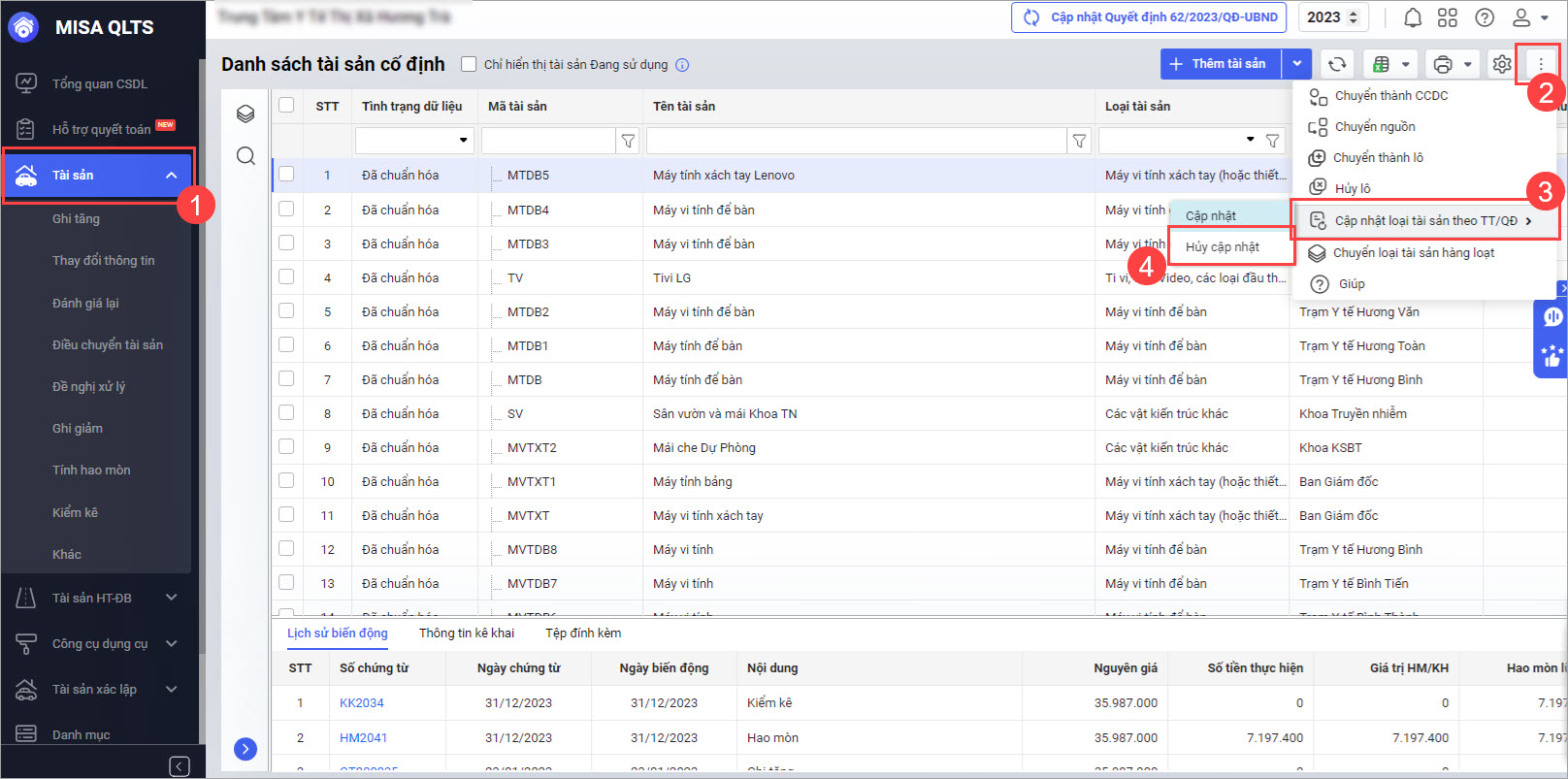
Task: Collapse the left sidebar using bottom arrow
Action: [180, 766]
